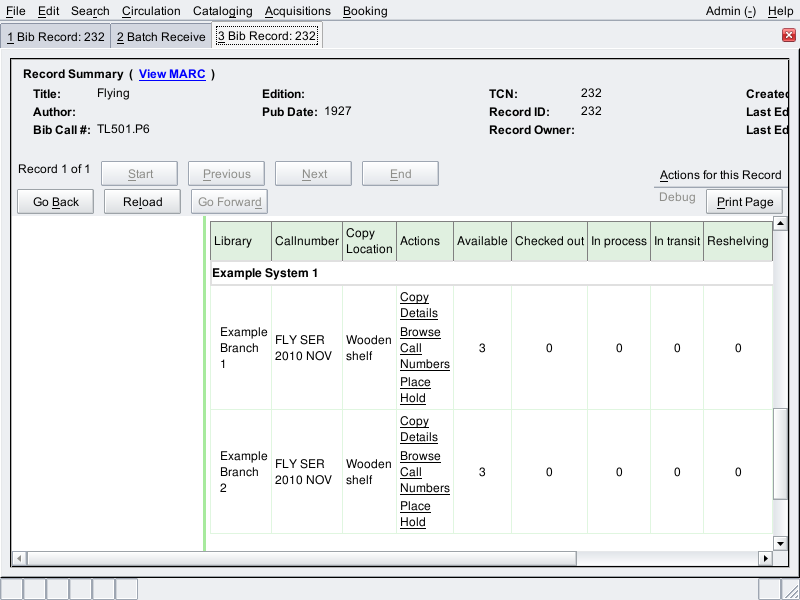Browse Call Numbers for Example Branch 2
The height and width of the screenshot is (600, 800).
pyautogui.click(x=424, y=472)
